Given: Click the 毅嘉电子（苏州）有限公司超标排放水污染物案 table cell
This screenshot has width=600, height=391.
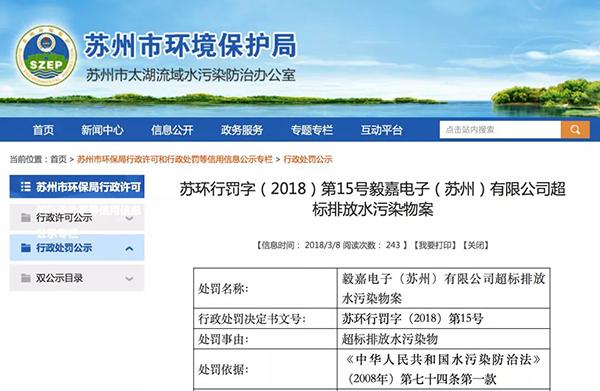Looking at the screenshot, I should pyautogui.click(x=443, y=288).
